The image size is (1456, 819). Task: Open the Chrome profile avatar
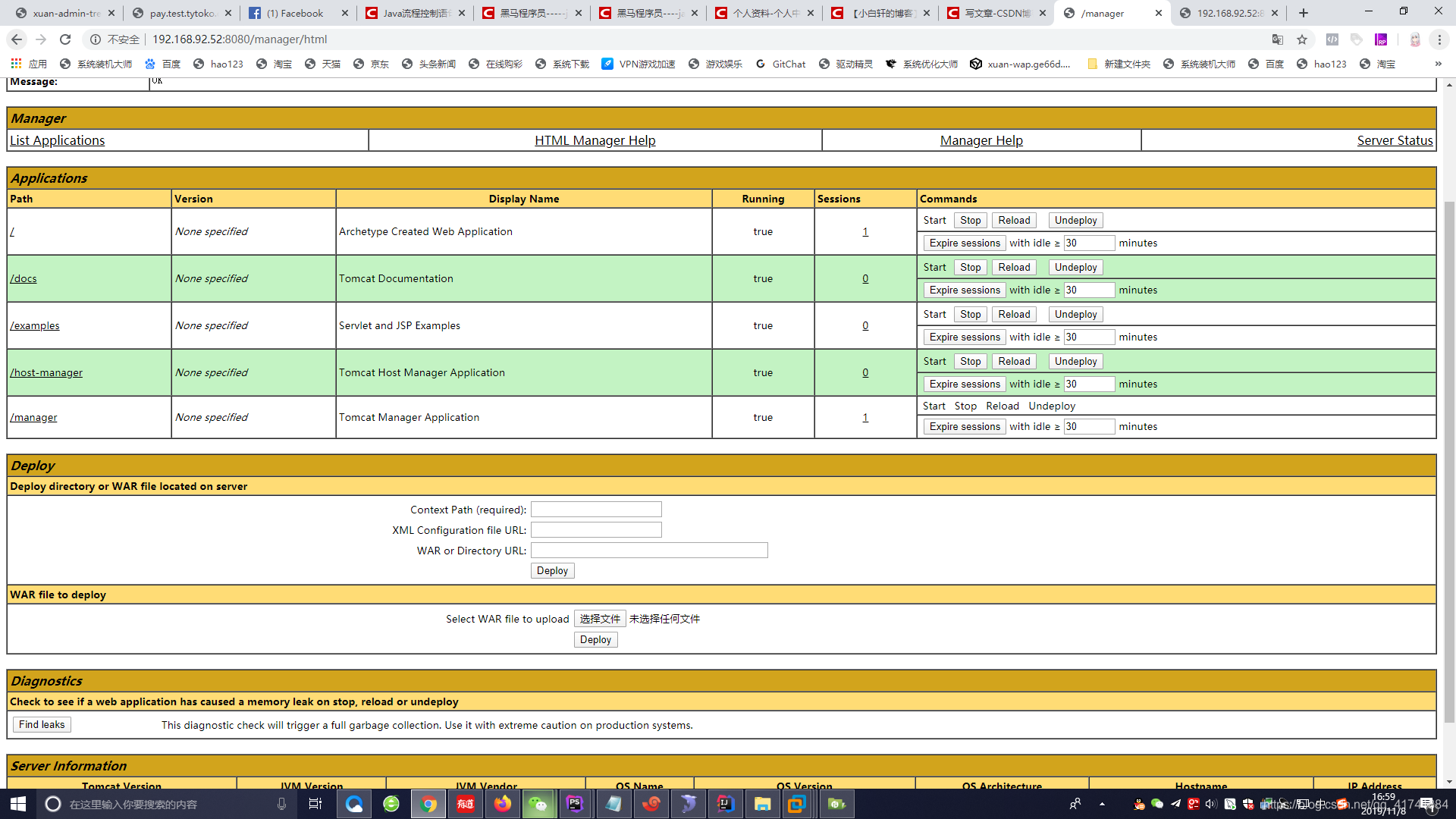(1415, 39)
